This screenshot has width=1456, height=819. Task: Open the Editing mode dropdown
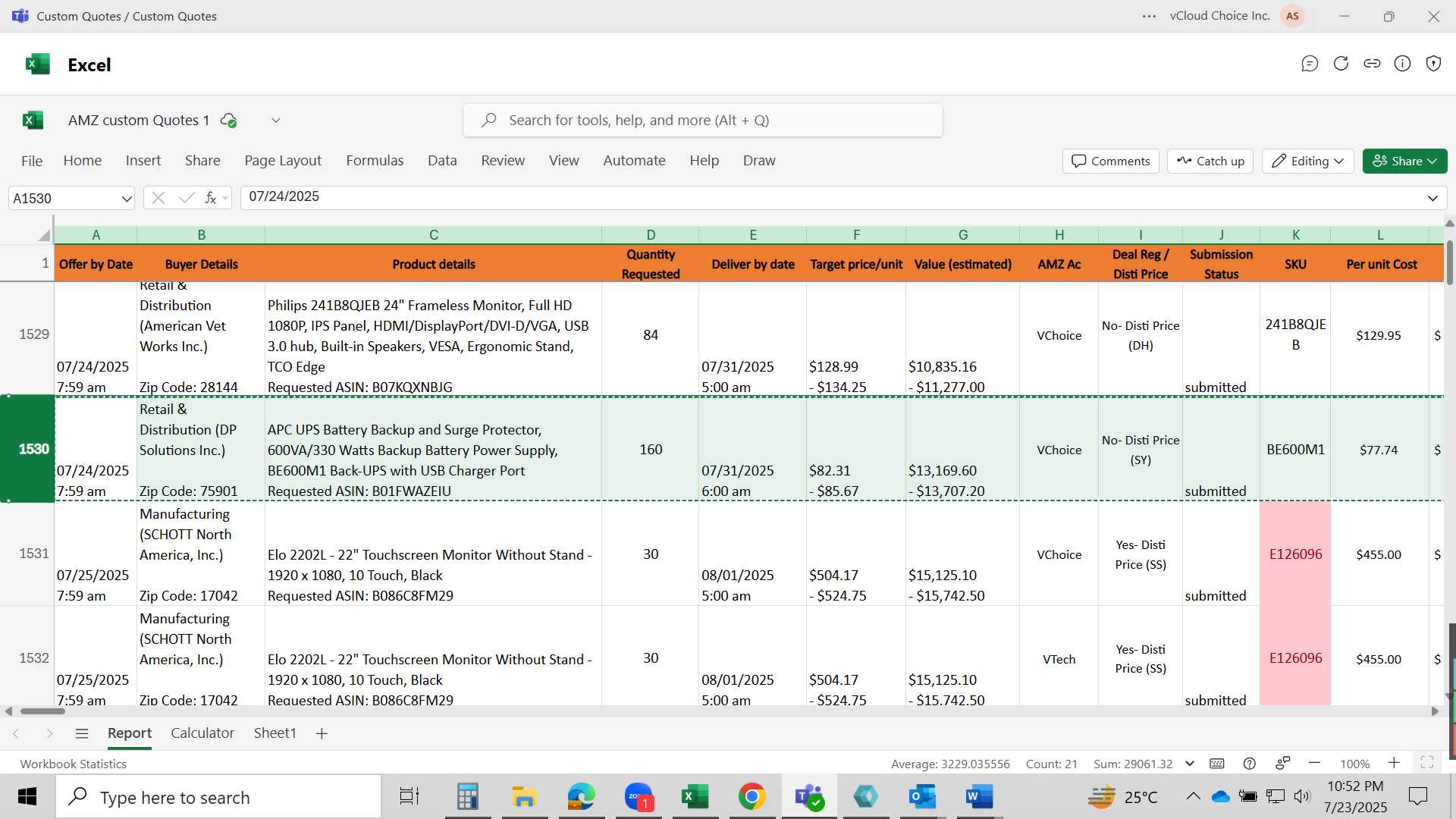point(1307,161)
